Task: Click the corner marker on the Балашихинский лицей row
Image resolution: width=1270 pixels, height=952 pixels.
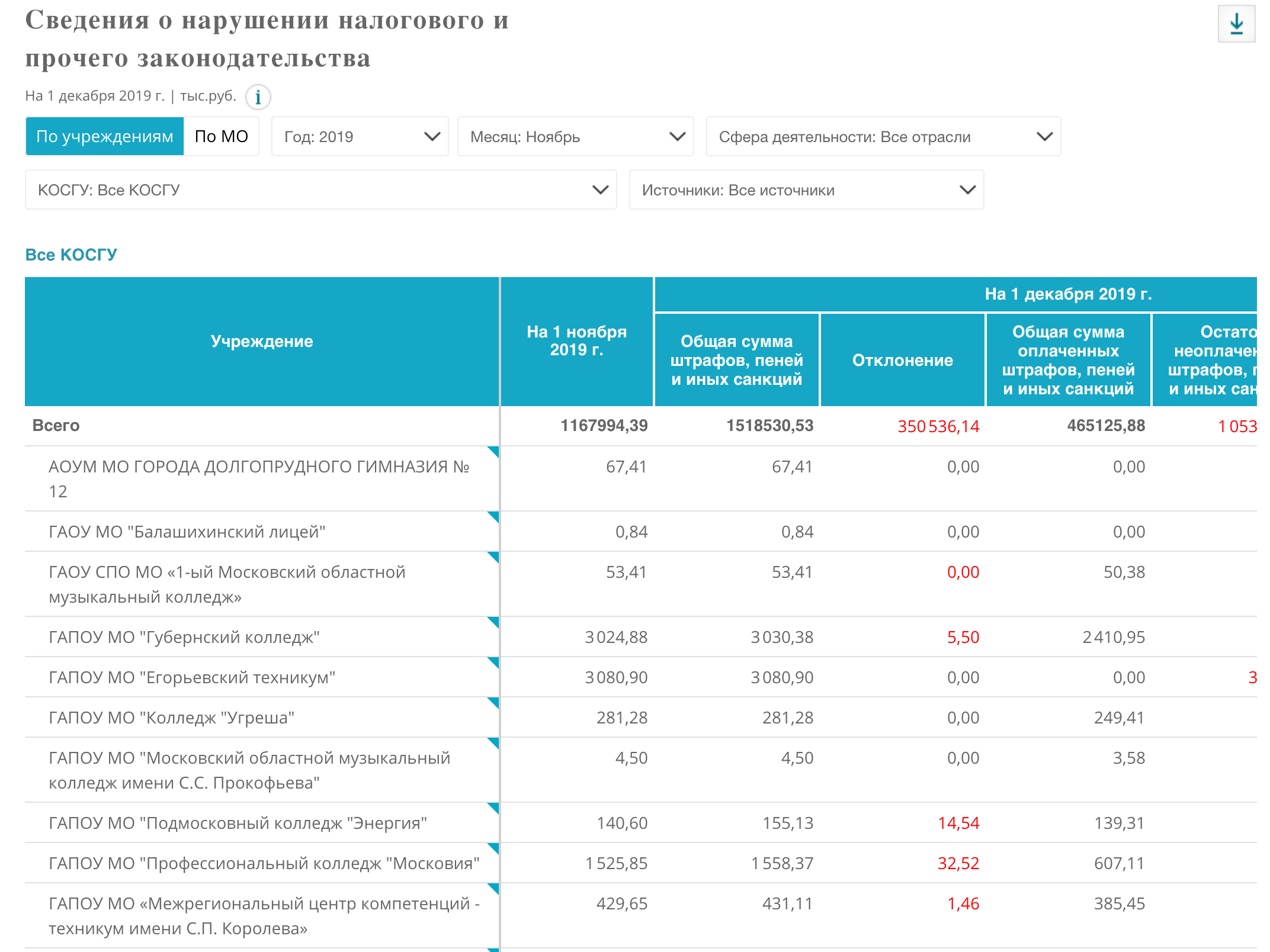Action: [x=493, y=517]
